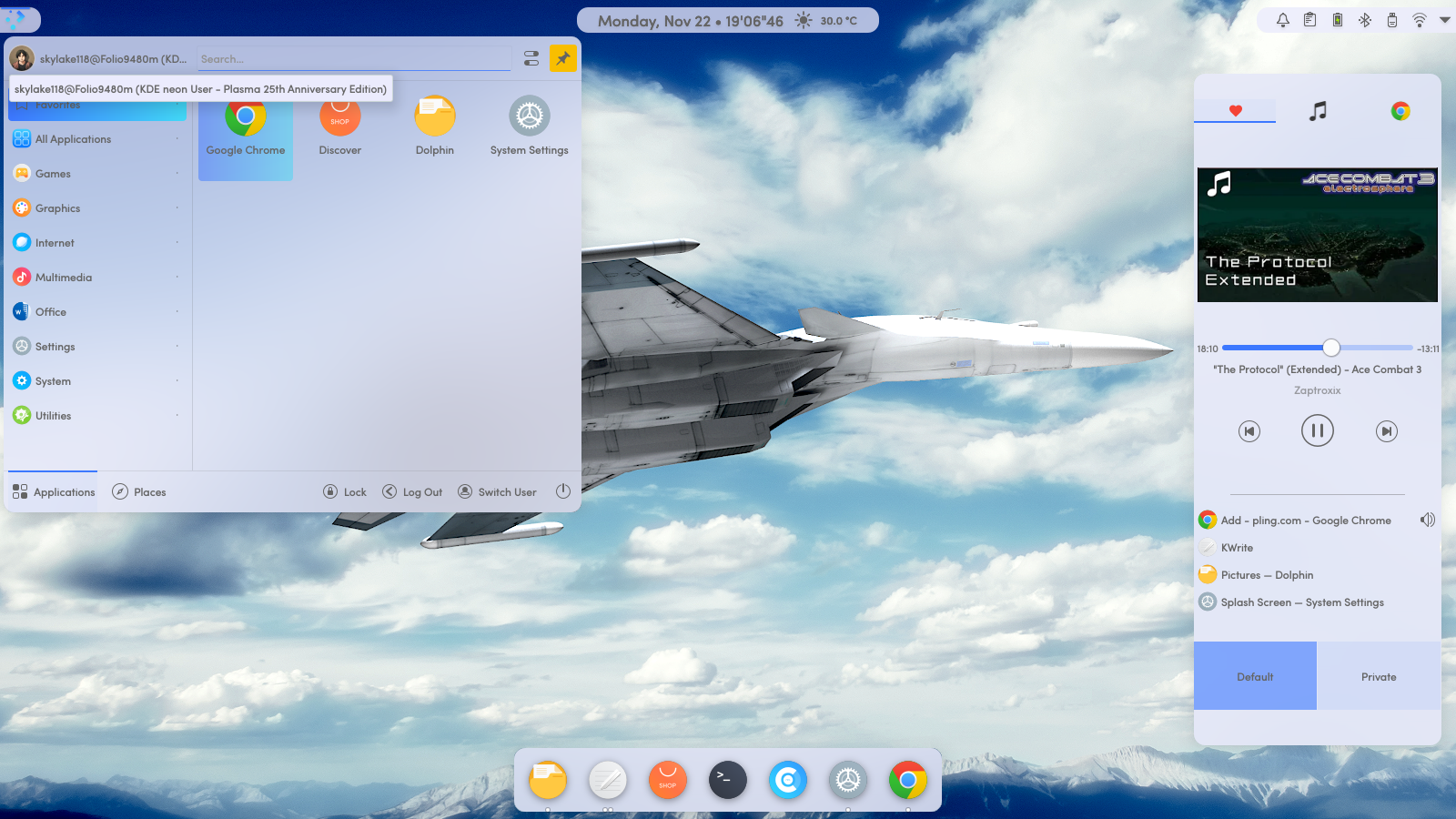Click the Lock button
This screenshot has height=819, width=1456.
tap(345, 491)
